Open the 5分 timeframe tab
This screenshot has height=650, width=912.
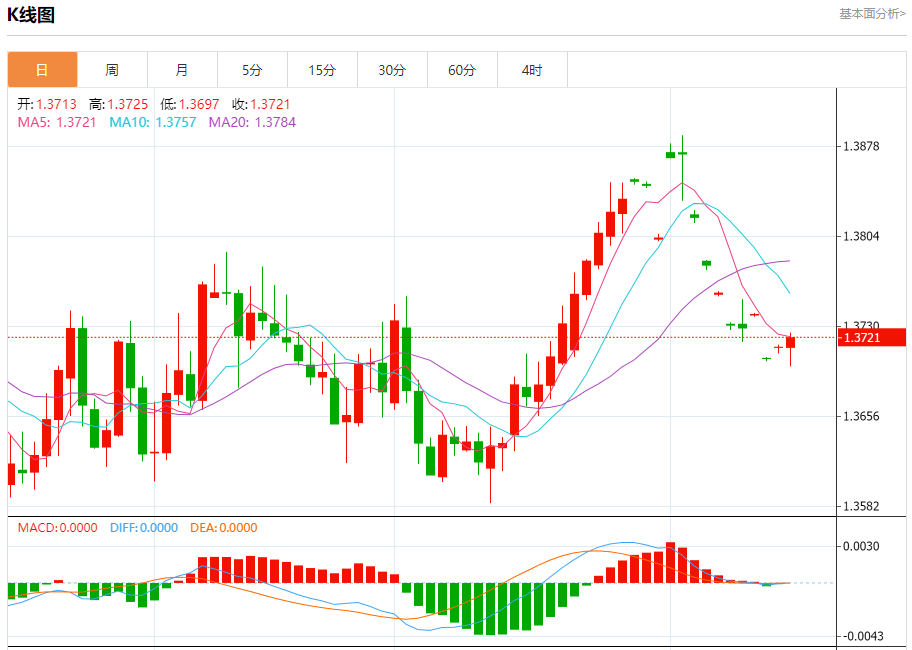252,70
